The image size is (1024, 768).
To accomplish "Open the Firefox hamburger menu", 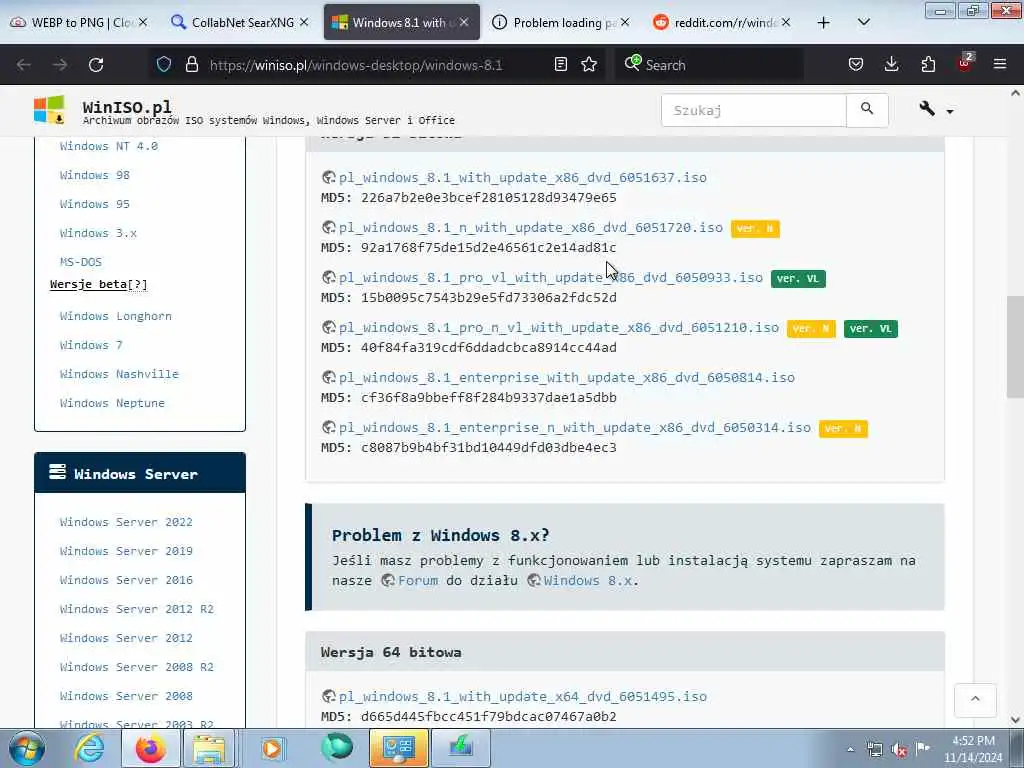I will (x=1000, y=64).
